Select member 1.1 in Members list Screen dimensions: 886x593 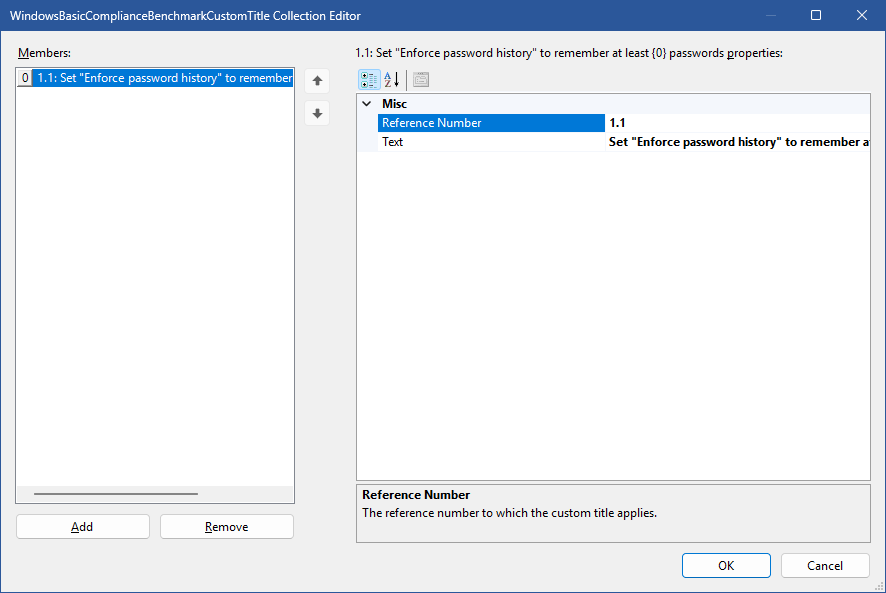click(x=164, y=78)
